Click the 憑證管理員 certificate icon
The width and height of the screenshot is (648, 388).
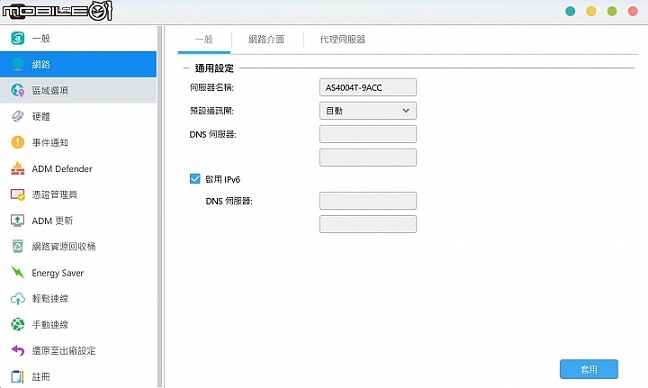pos(17,194)
